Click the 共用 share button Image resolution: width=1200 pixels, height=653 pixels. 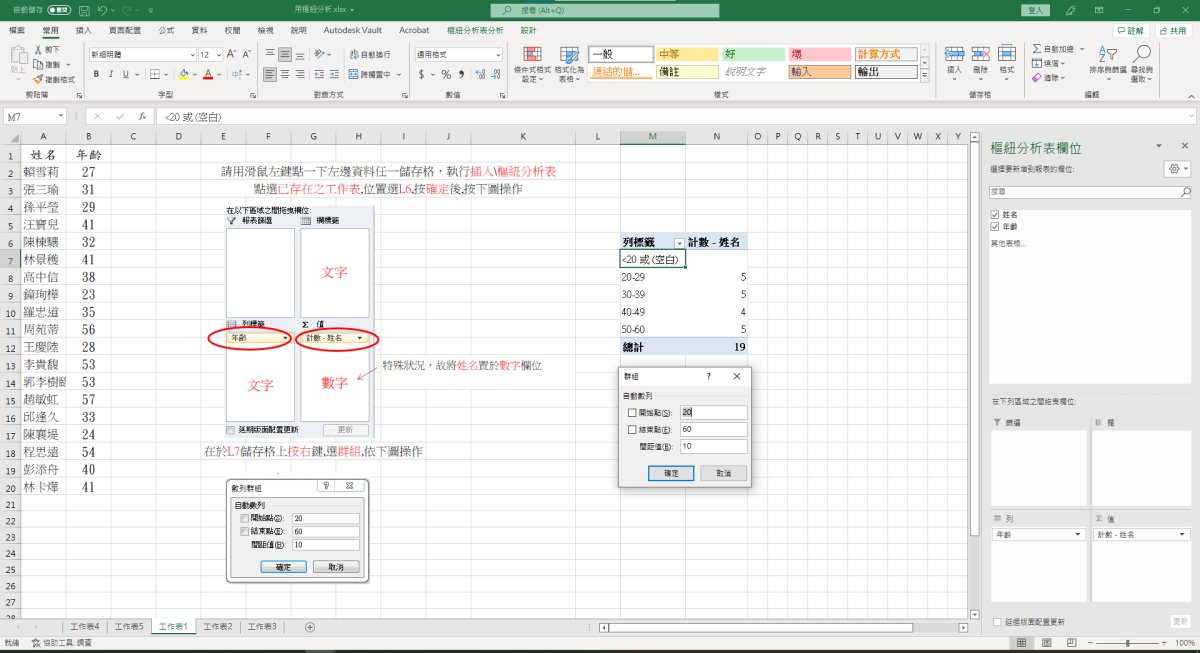1172,31
